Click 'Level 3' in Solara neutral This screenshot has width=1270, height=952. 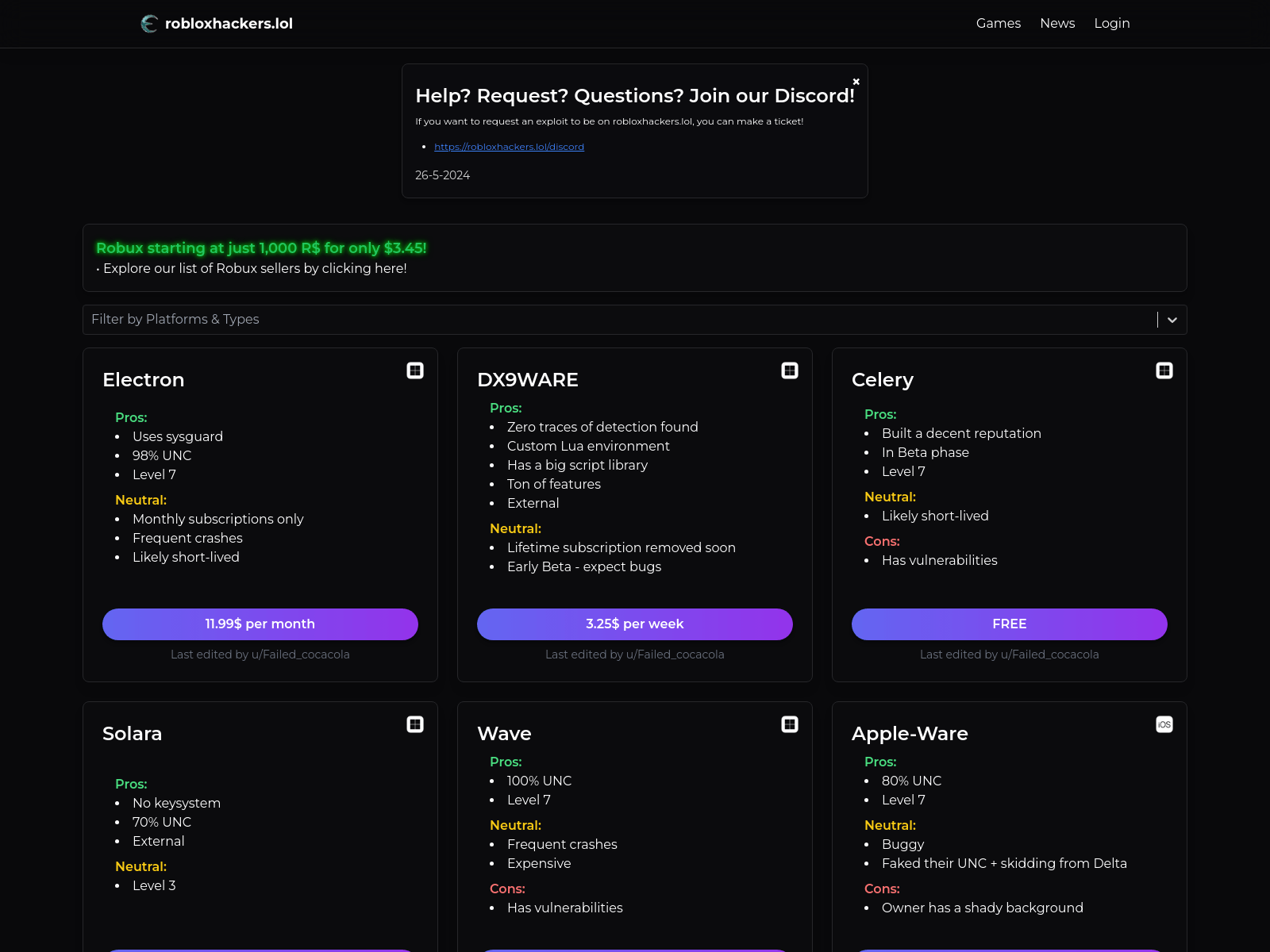[x=154, y=885]
